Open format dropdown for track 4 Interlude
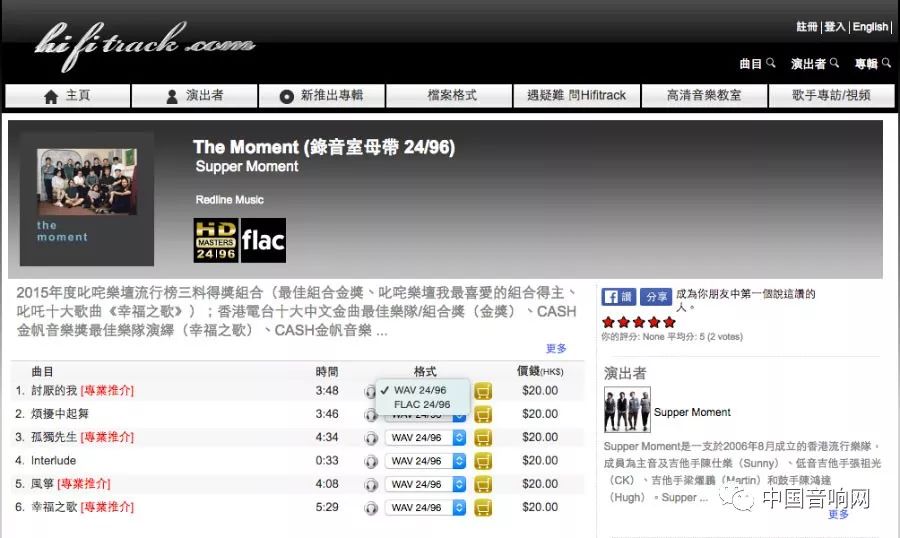 tap(425, 461)
